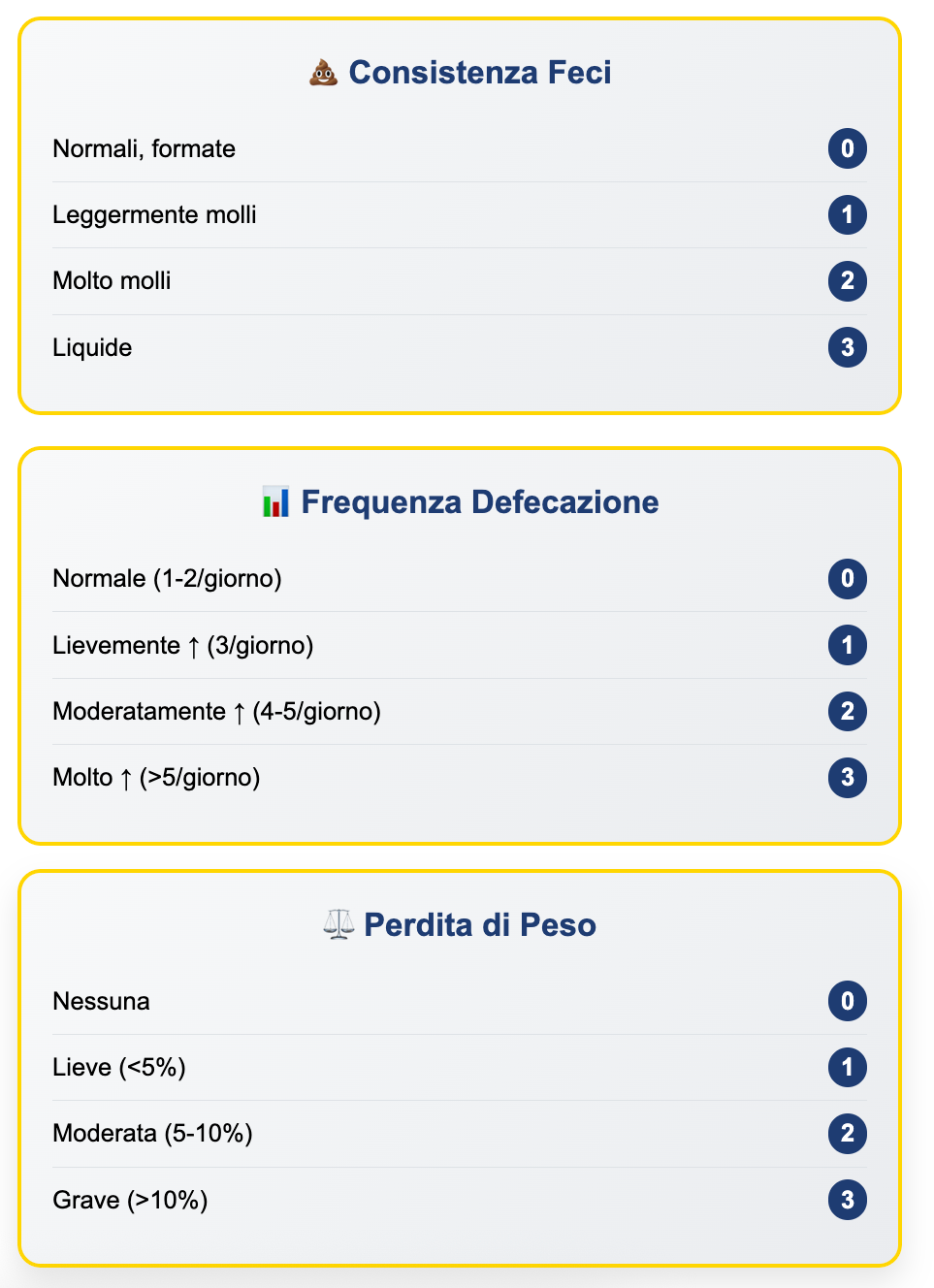
Task: Choose Nessuna under Perdita di Peso
Action: click(x=101, y=1002)
